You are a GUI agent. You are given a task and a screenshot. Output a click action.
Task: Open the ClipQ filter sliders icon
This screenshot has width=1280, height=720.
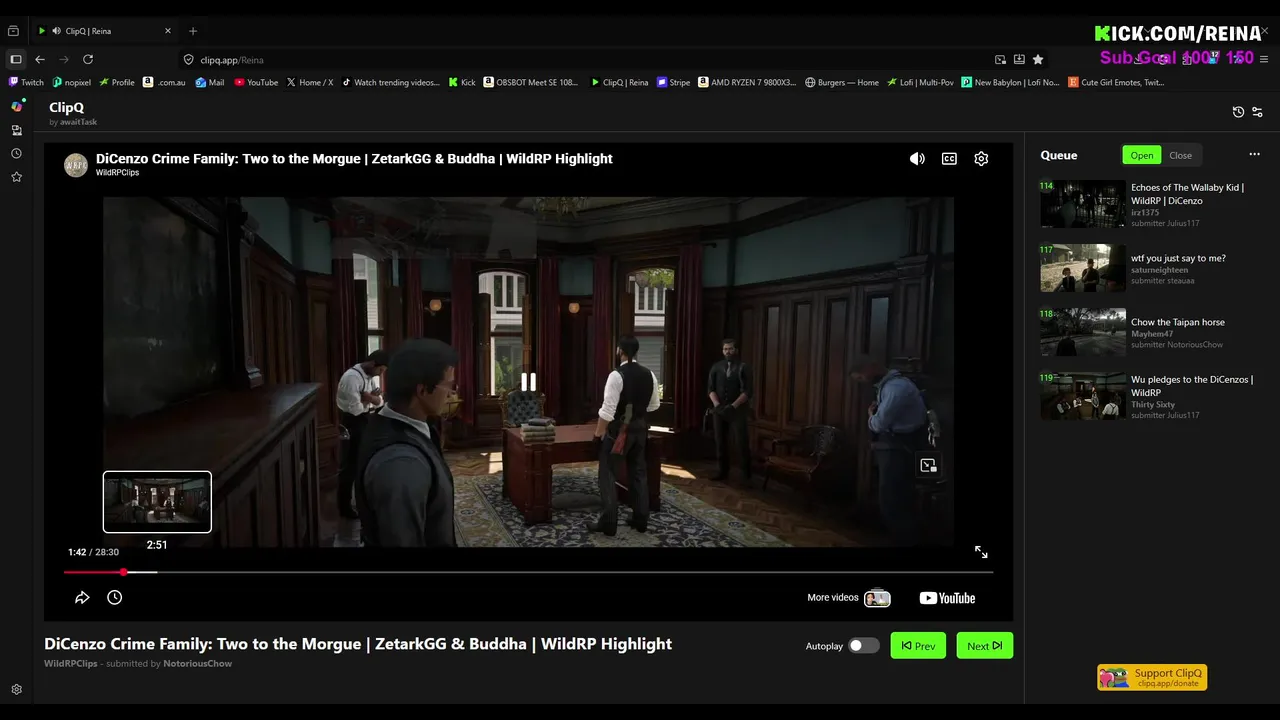[1257, 112]
